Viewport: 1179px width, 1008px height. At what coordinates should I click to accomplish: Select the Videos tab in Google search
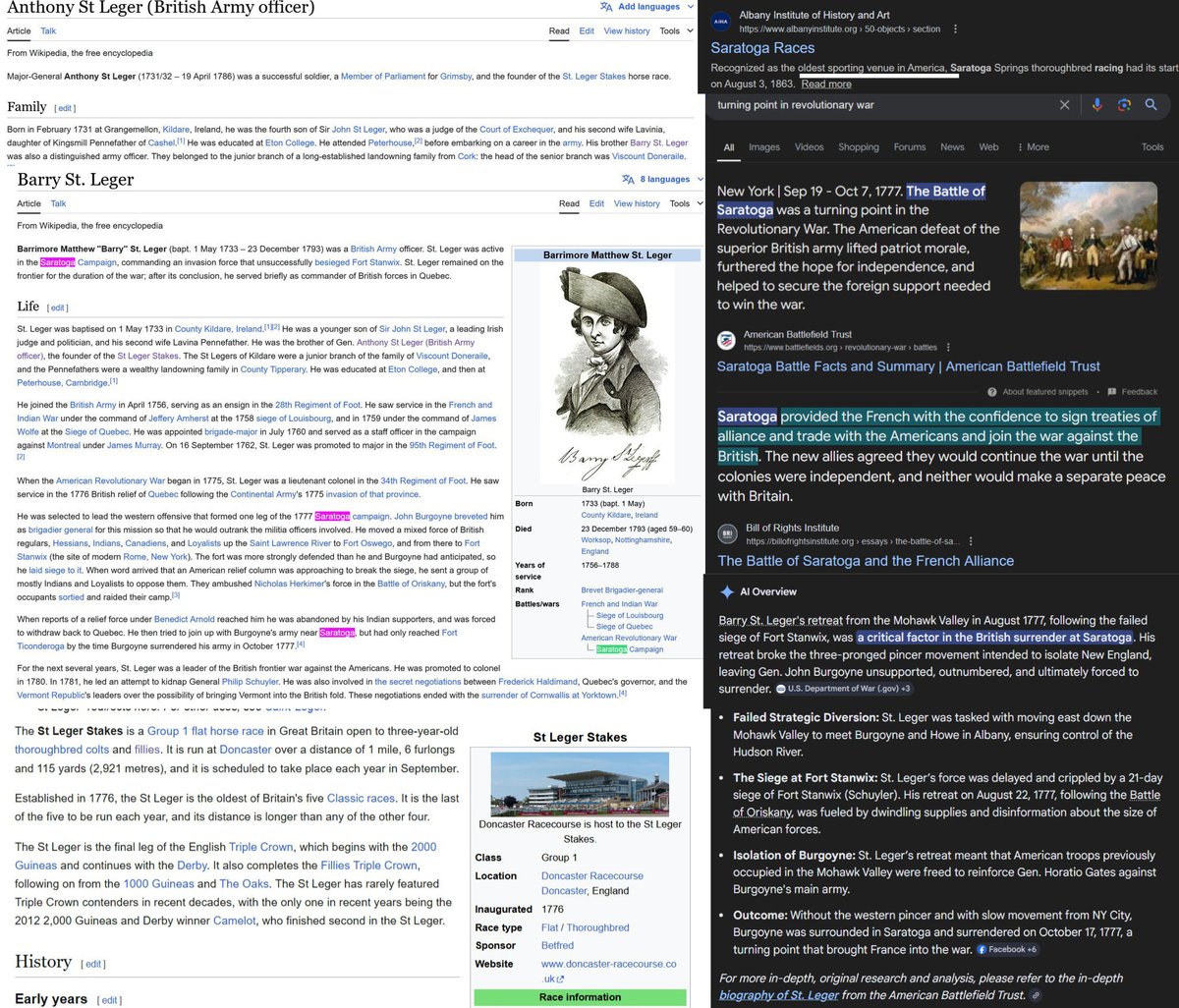click(x=809, y=147)
